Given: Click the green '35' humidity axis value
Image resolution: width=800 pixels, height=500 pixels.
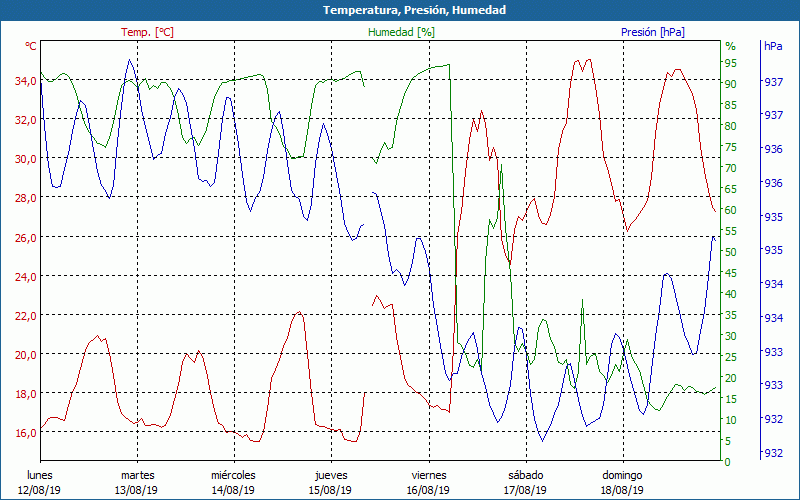Looking at the screenshot, I should (731, 315).
